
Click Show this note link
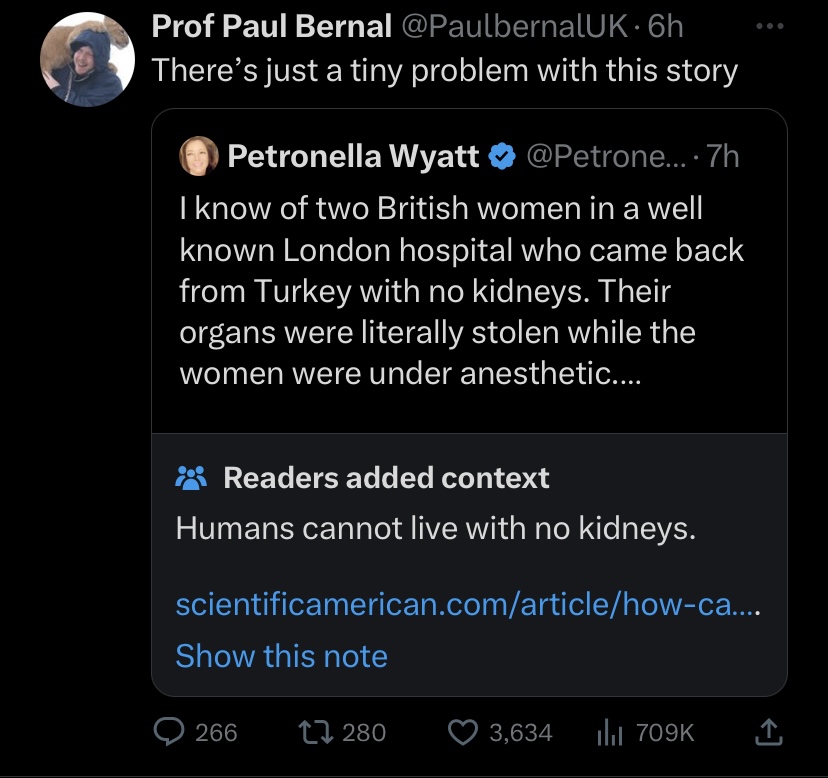pyautogui.click(x=281, y=656)
